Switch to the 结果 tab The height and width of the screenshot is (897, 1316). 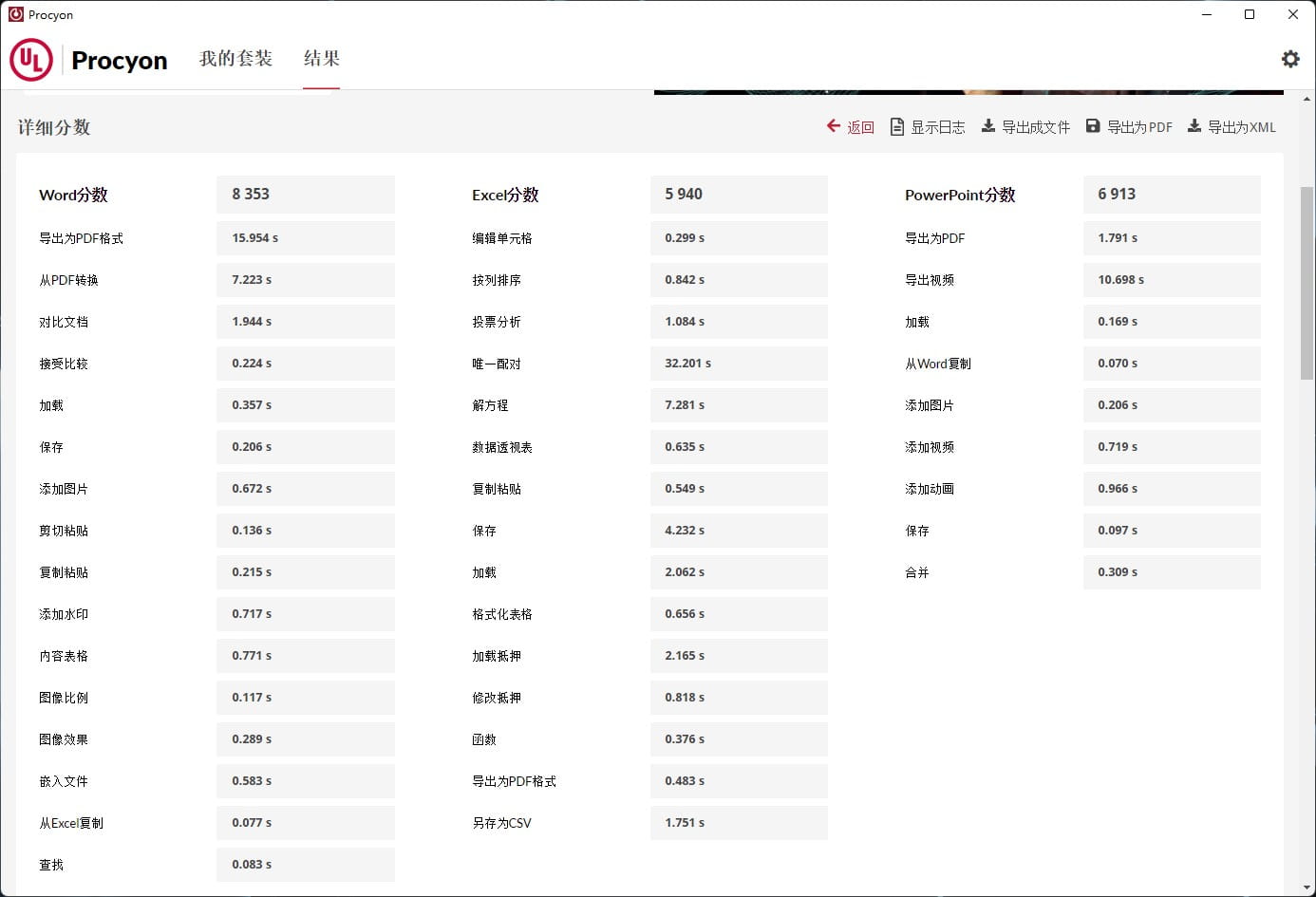321,59
